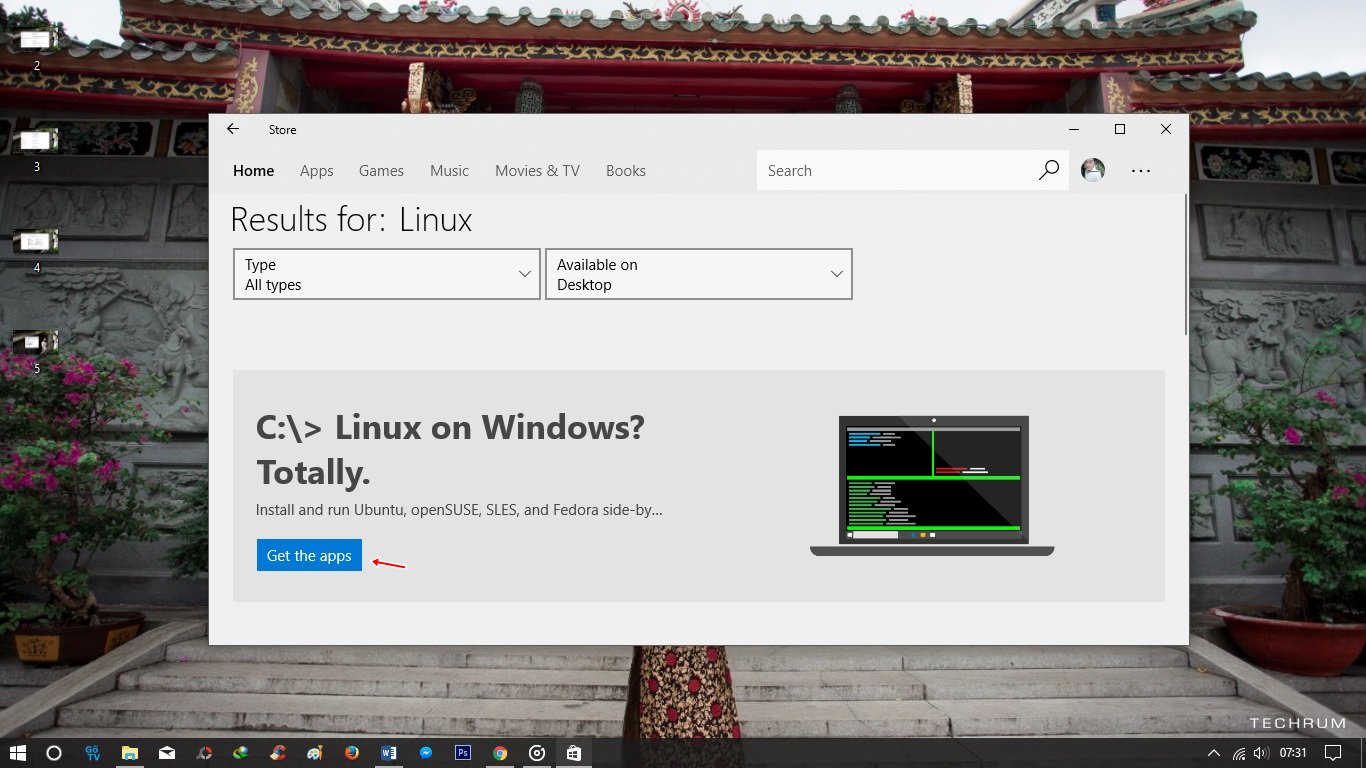Switch to the Music tab
1366x768 pixels.
pos(449,171)
